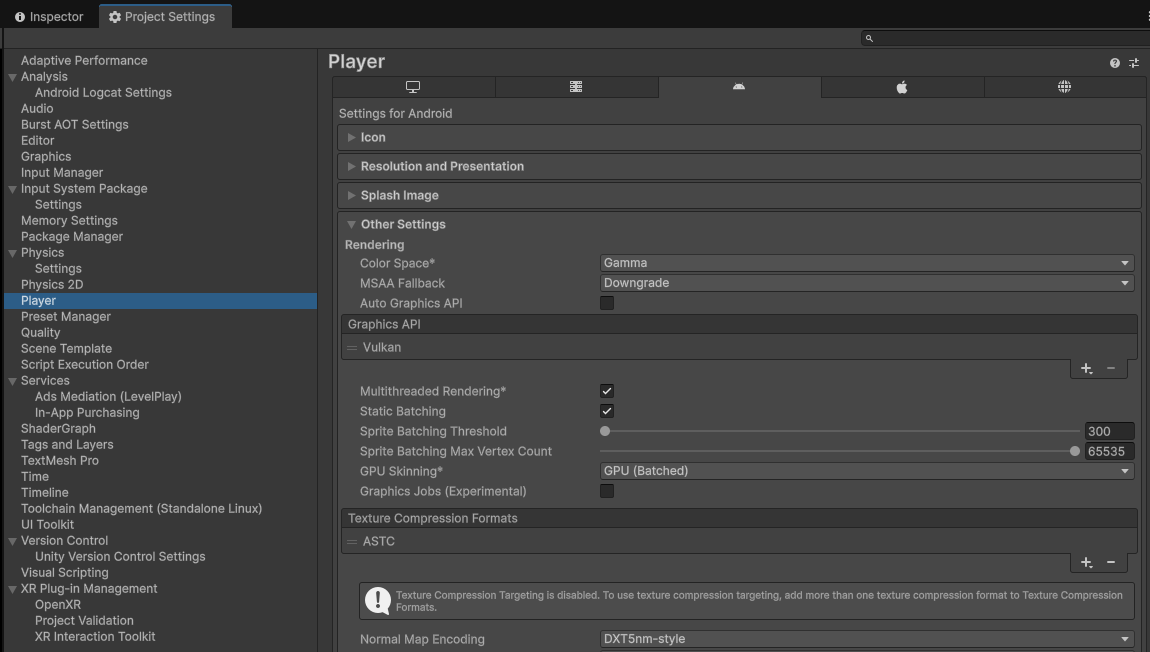Open Adaptive Performance settings
The width and height of the screenshot is (1150, 652).
tap(84, 61)
